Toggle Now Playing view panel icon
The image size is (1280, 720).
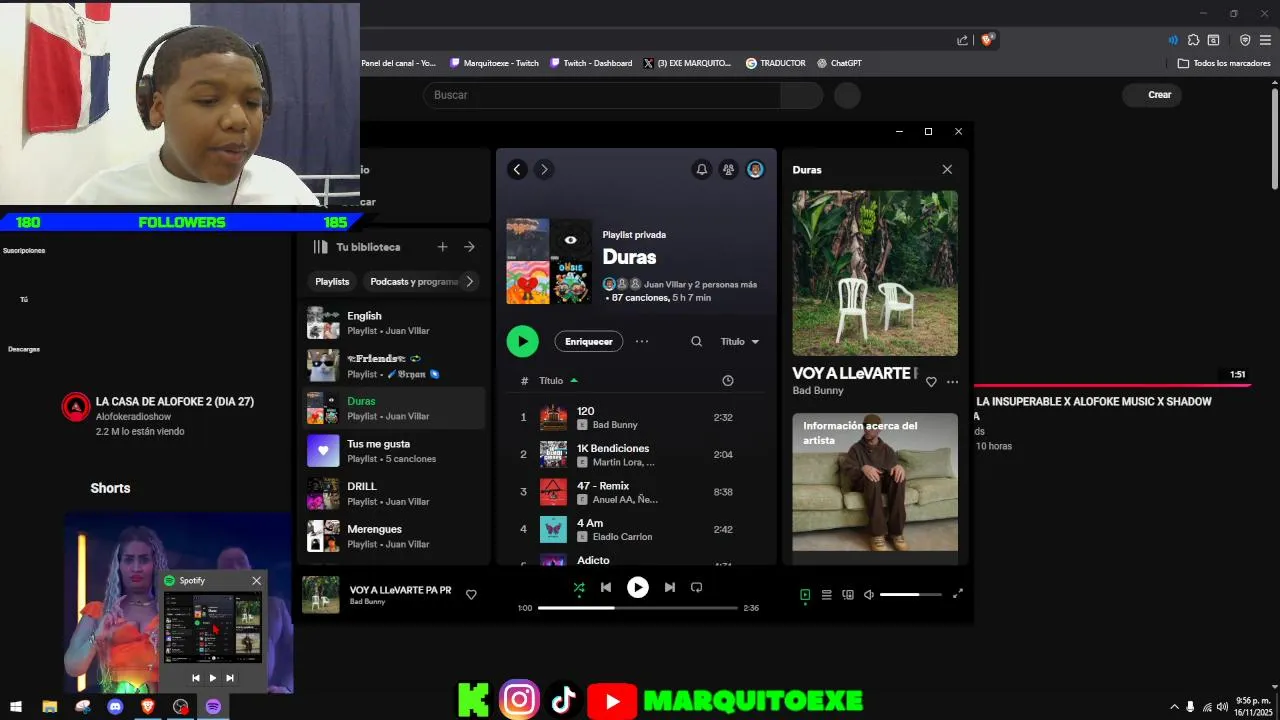pos(805,595)
